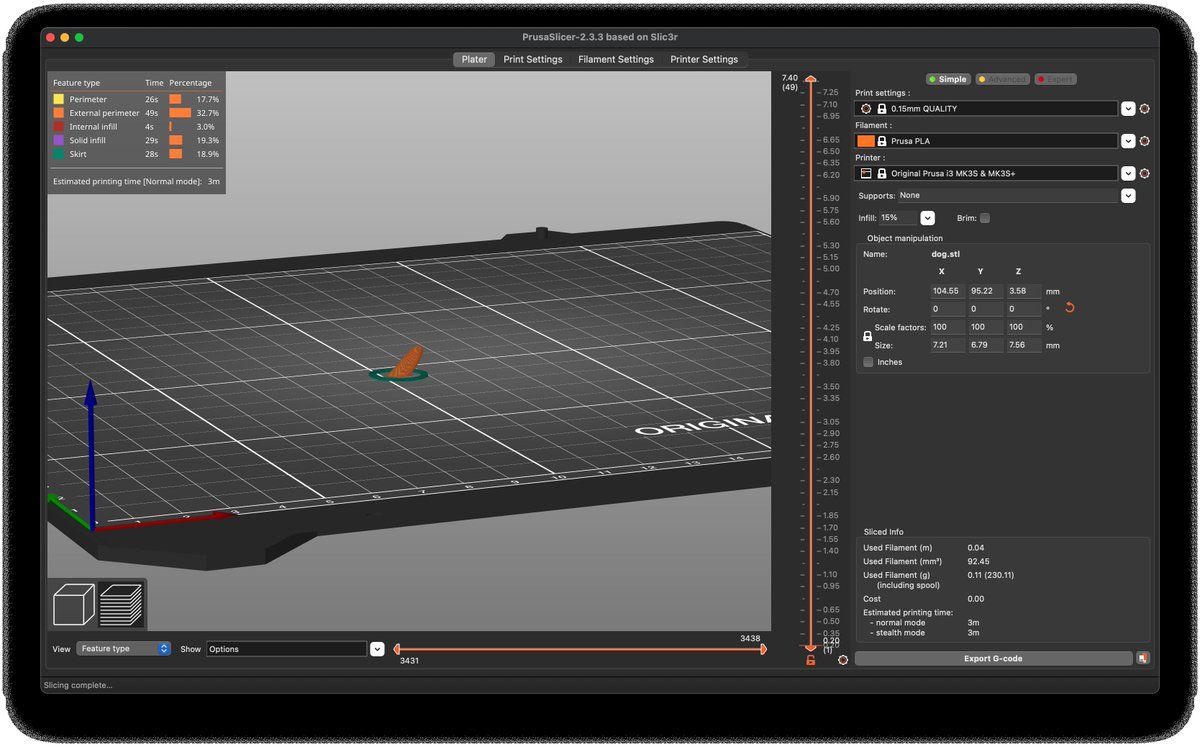Select the sliced layers preview icon
The height and width of the screenshot is (747, 1200).
pyautogui.click(x=121, y=605)
